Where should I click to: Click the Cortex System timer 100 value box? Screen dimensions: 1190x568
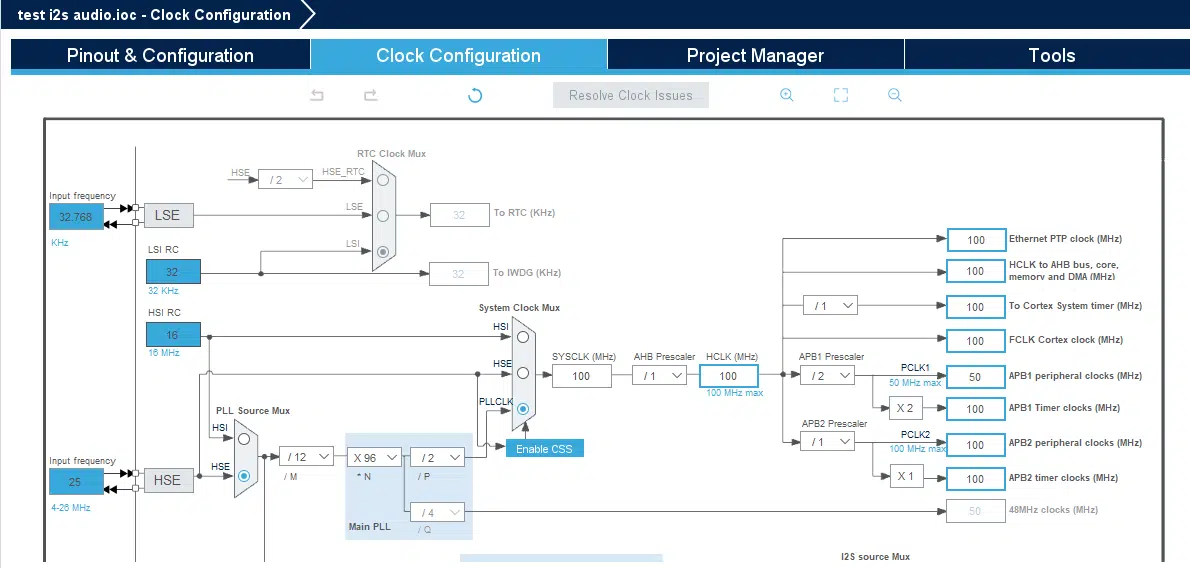pyautogui.click(x=975, y=307)
